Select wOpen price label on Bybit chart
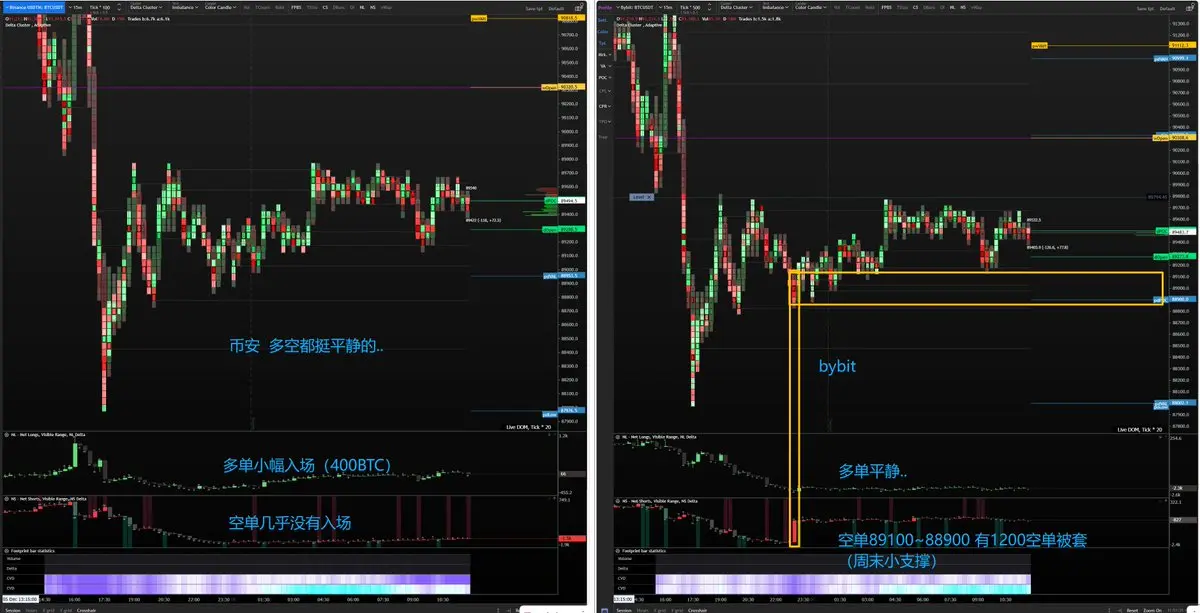This screenshot has height=613, width=1200. click(1161, 137)
